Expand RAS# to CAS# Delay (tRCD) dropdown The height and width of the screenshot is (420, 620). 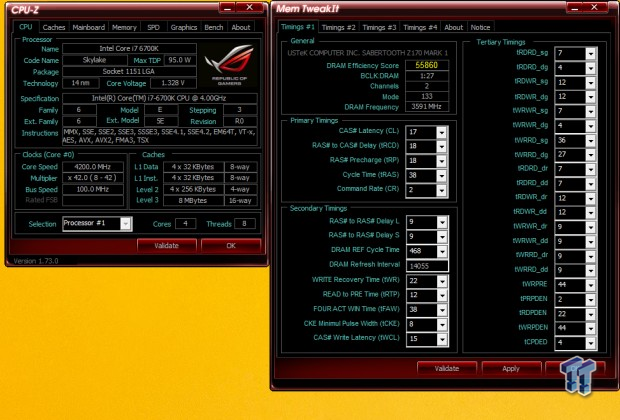[442, 147]
